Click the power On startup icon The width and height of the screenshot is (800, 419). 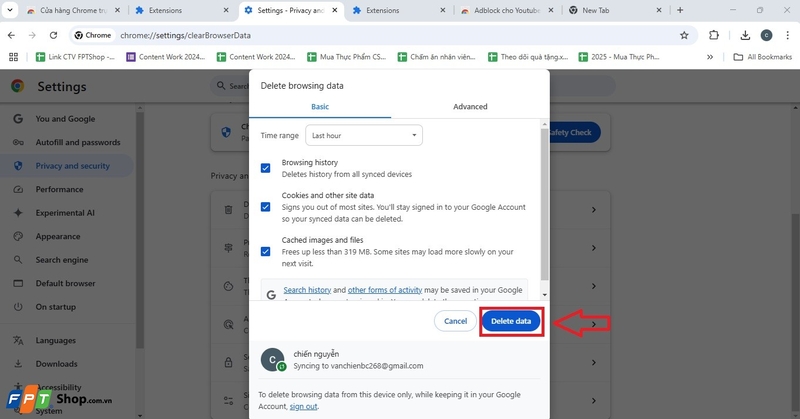tap(18, 307)
